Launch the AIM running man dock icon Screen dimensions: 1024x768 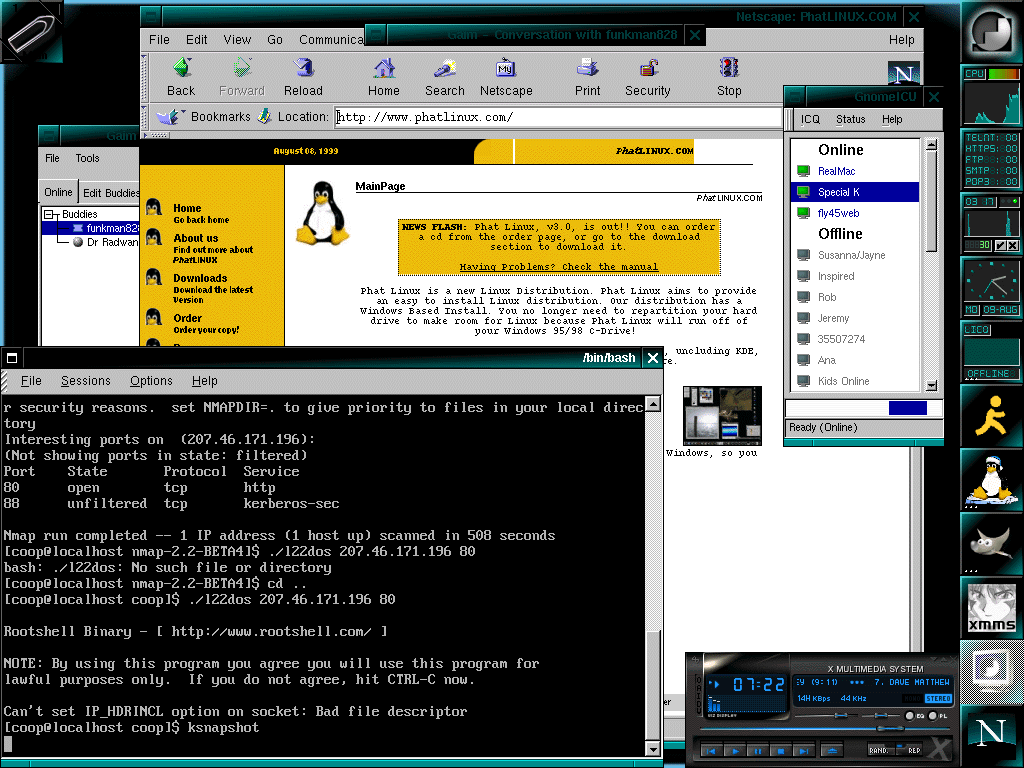pos(990,413)
